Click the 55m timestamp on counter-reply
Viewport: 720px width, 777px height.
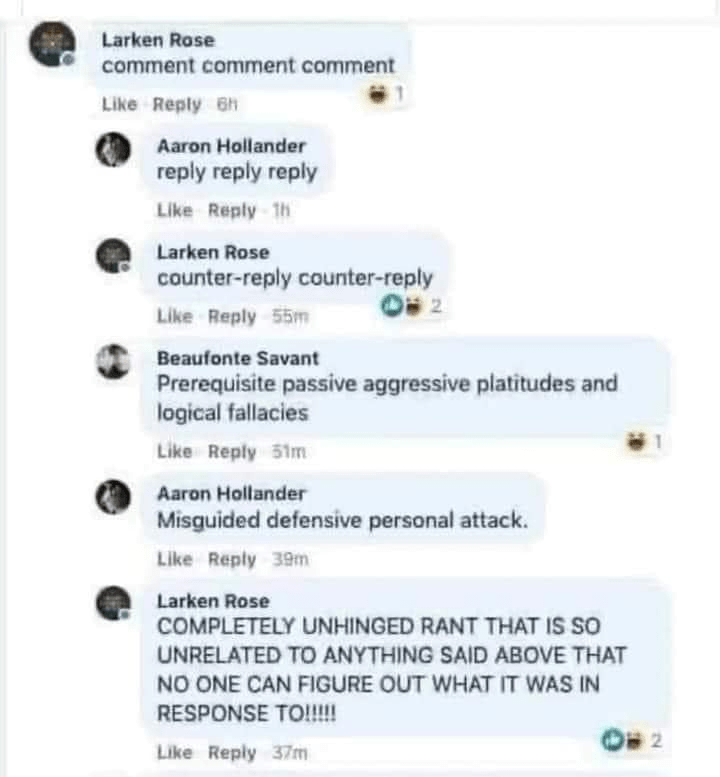coord(290,316)
